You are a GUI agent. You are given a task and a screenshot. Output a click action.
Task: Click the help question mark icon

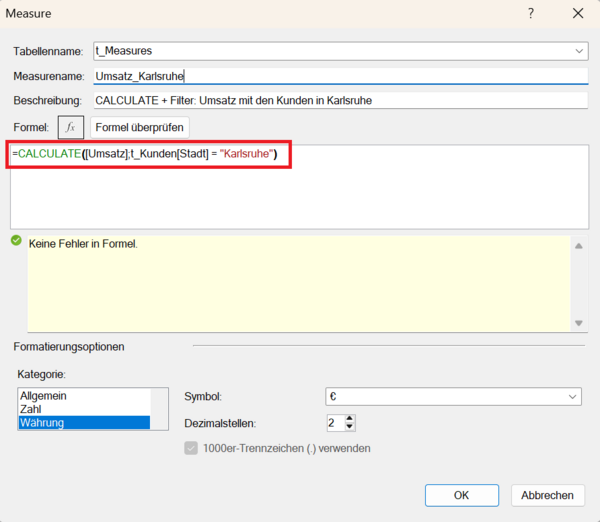(x=531, y=14)
